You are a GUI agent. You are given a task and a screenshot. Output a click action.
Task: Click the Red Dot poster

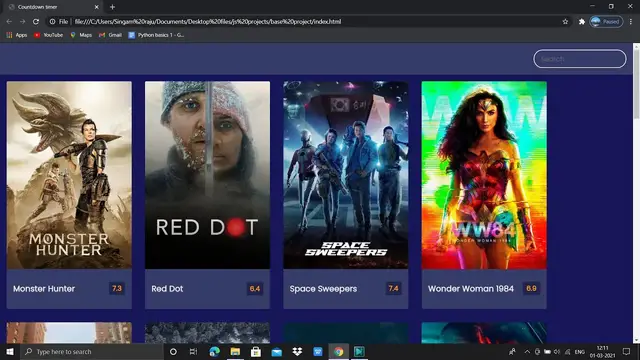(x=207, y=175)
